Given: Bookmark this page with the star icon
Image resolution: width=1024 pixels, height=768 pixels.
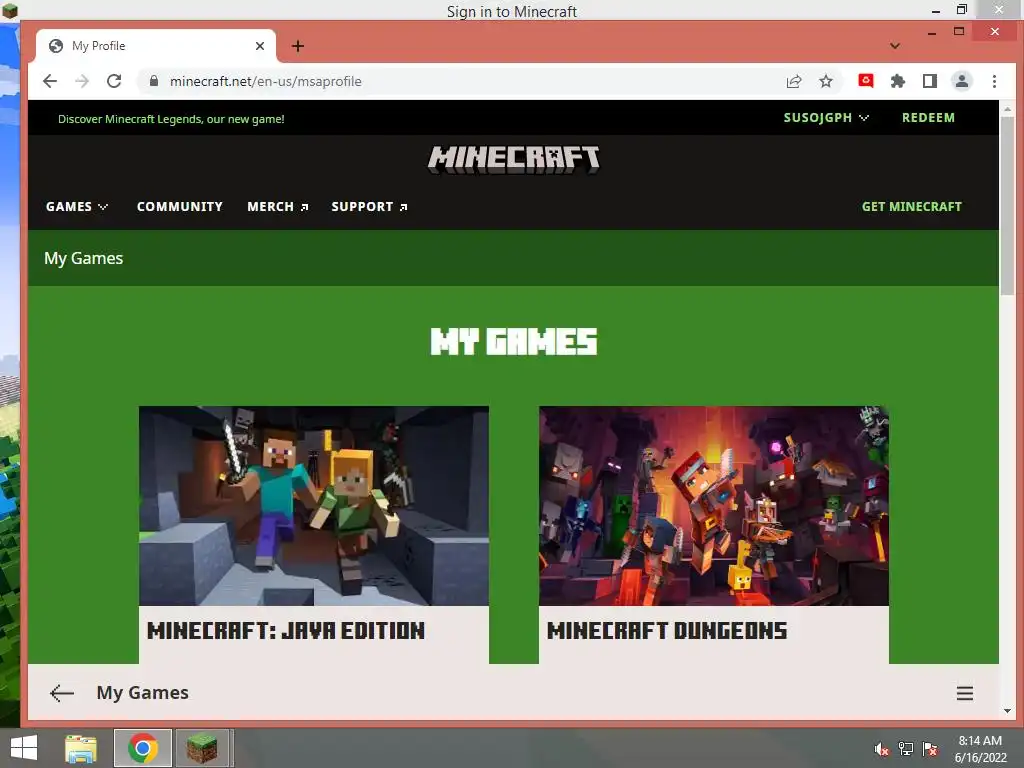Looking at the screenshot, I should (x=826, y=81).
